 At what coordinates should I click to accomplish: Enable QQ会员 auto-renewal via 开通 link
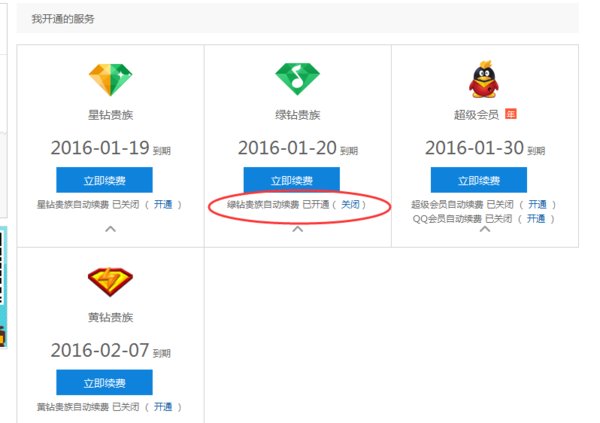tap(536, 219)
